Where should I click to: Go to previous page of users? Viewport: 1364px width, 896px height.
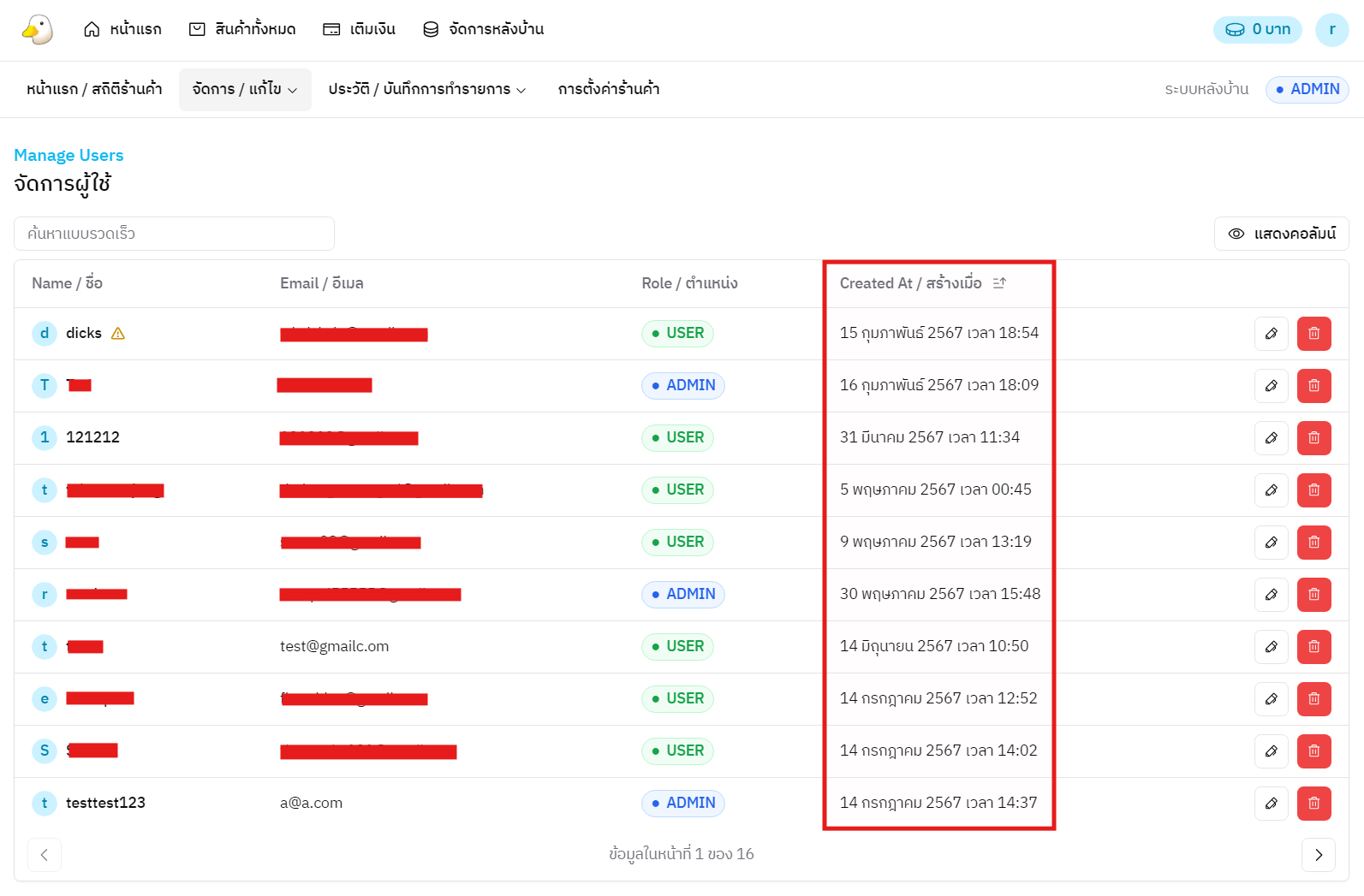tap(45, 855)
